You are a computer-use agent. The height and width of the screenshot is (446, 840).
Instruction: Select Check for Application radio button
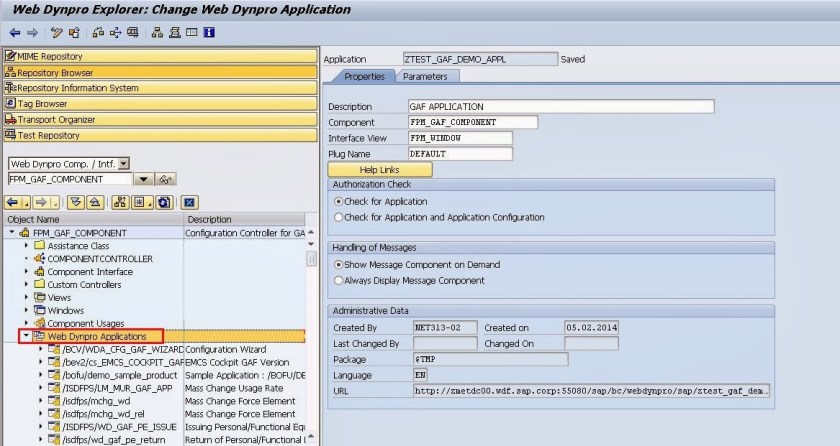click(338, 201)
